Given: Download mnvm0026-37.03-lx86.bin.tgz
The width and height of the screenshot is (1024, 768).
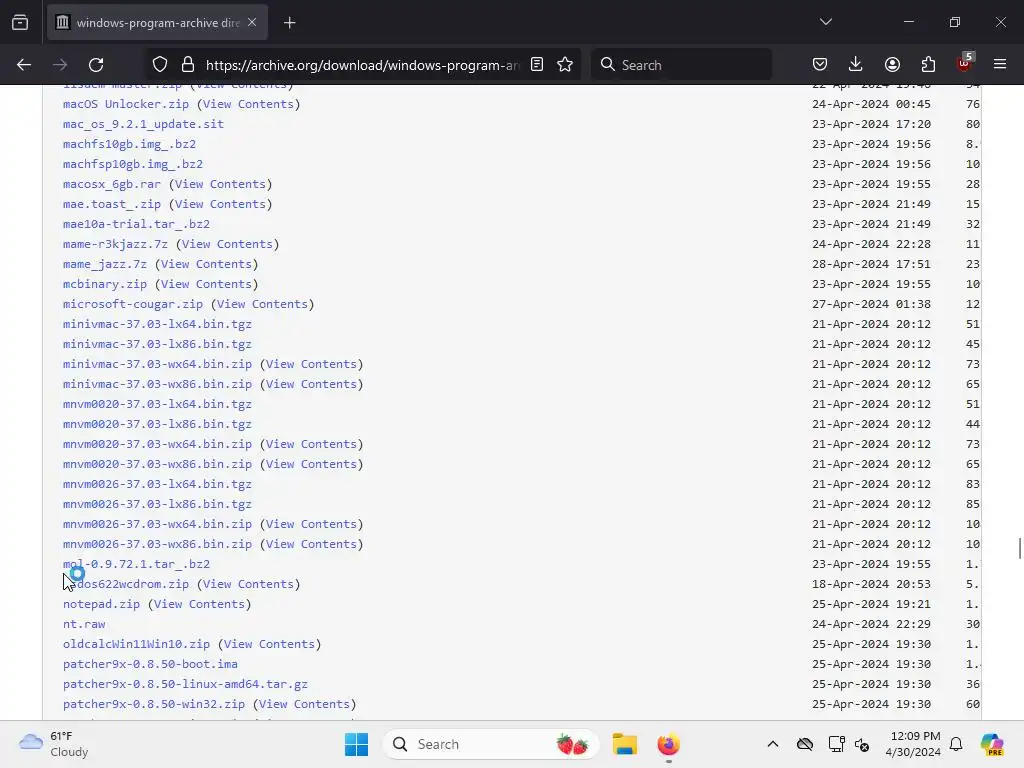Looking at the screenshot, I should click(x=157, y=504).
